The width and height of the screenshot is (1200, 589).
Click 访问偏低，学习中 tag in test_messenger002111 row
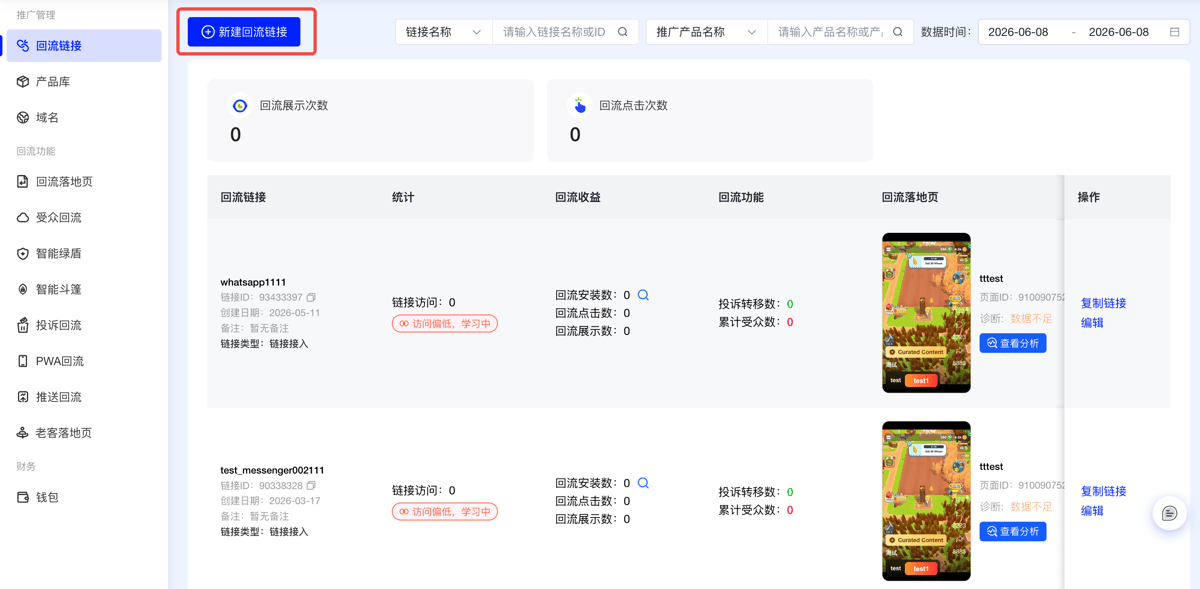click(x=445, y=512)
